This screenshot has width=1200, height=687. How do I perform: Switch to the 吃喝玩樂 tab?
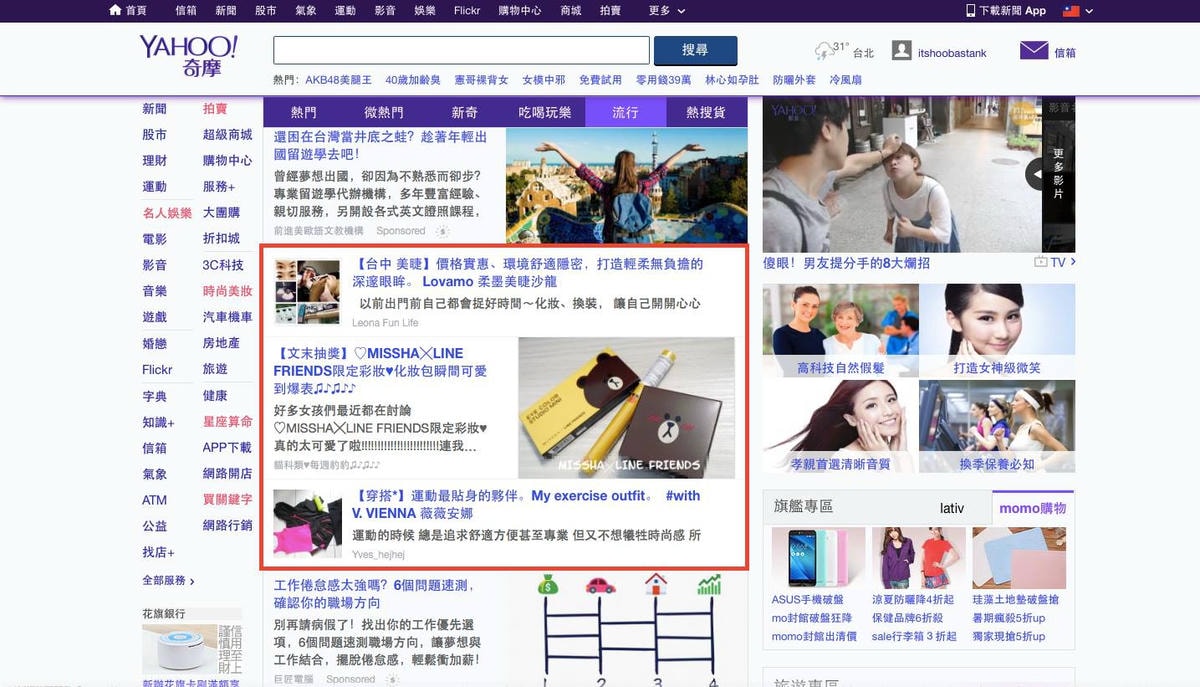click(x=545, y=112)
